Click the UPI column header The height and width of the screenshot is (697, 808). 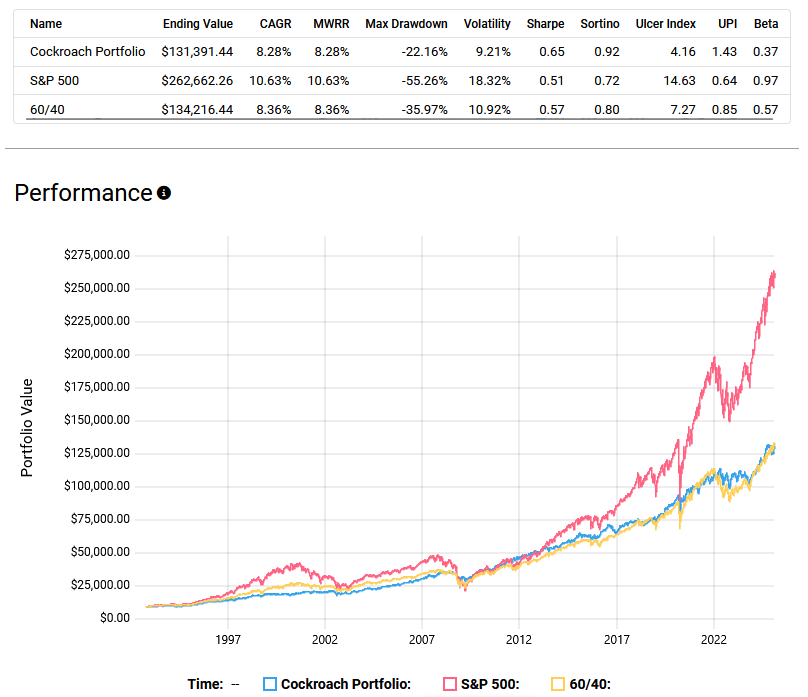coord(728,24)
